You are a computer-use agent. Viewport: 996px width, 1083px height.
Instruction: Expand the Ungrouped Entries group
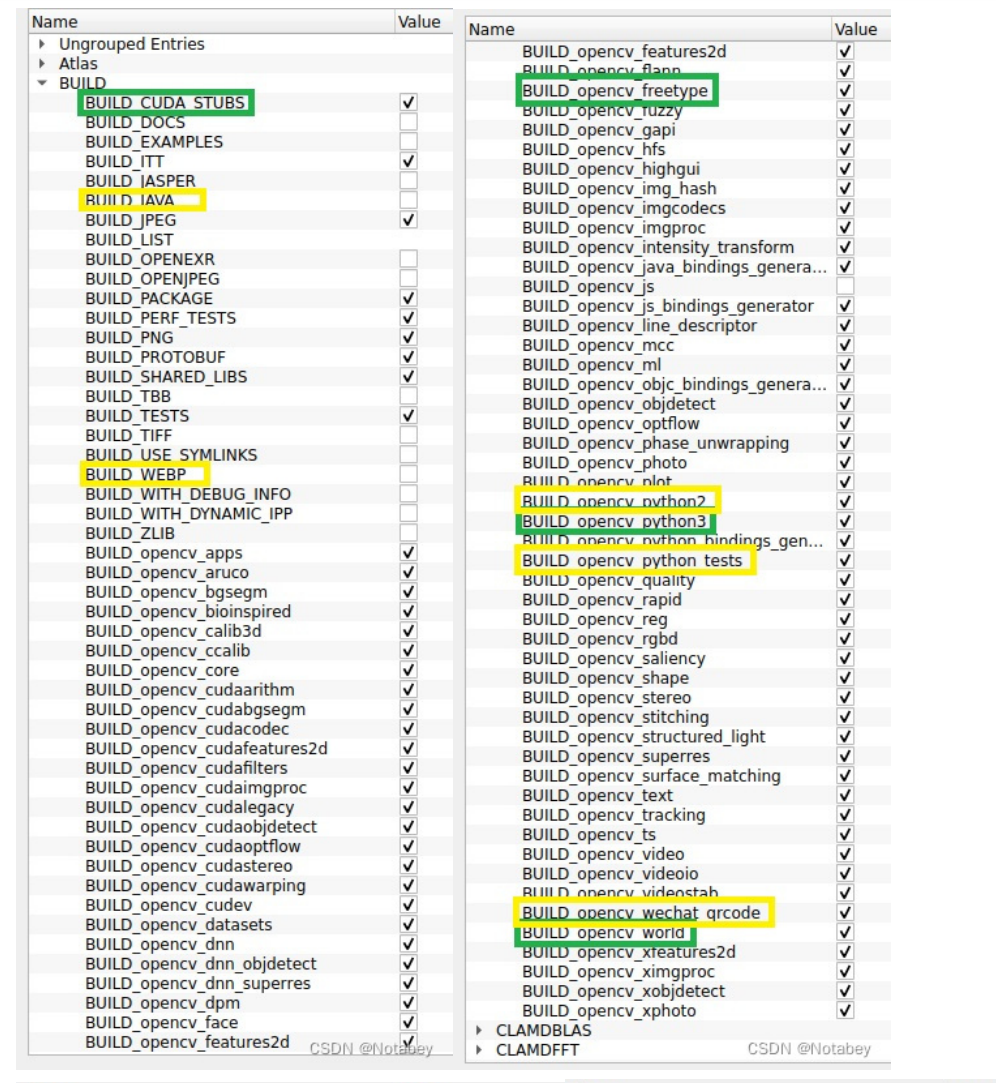point(42,44)
